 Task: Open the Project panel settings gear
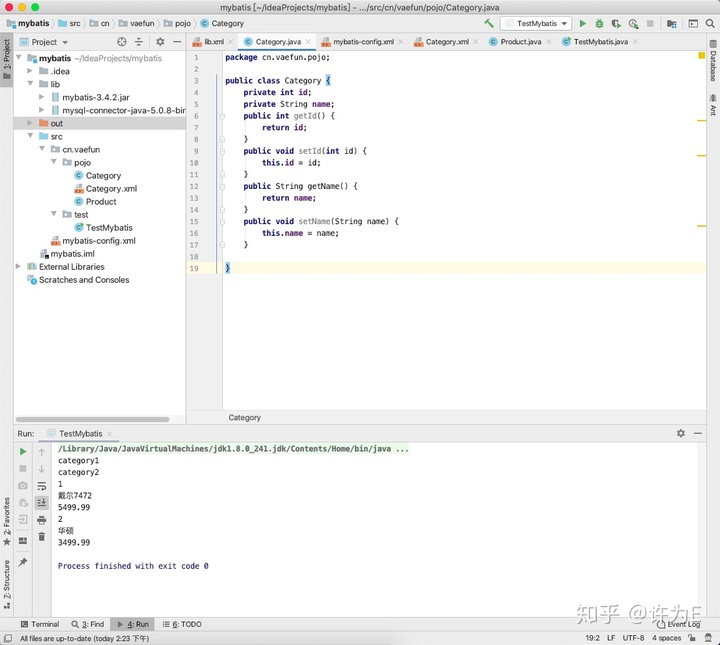tap(160, 42)
